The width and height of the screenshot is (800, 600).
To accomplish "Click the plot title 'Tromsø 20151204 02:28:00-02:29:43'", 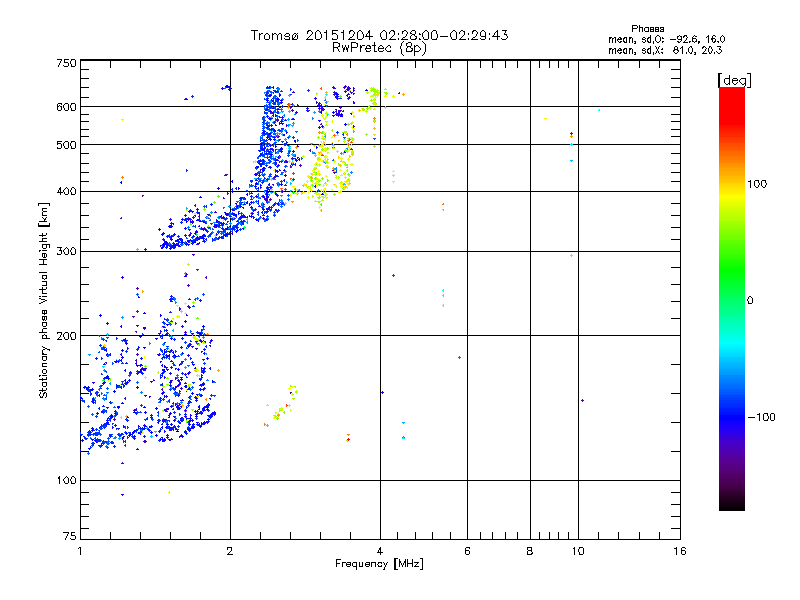I will [379, 35].
